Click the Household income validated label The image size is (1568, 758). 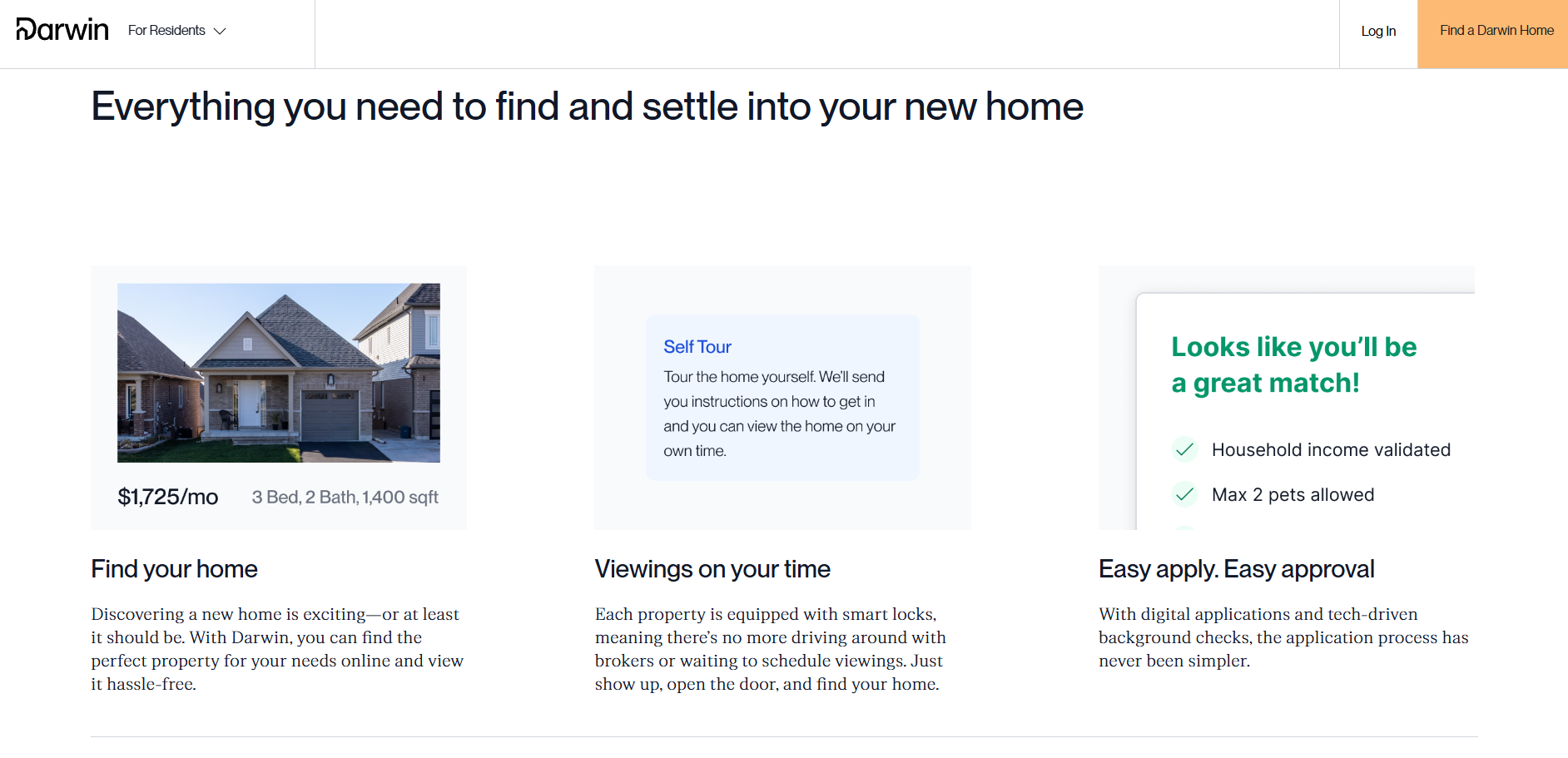pyautogui.click(x=1331, y=450)
